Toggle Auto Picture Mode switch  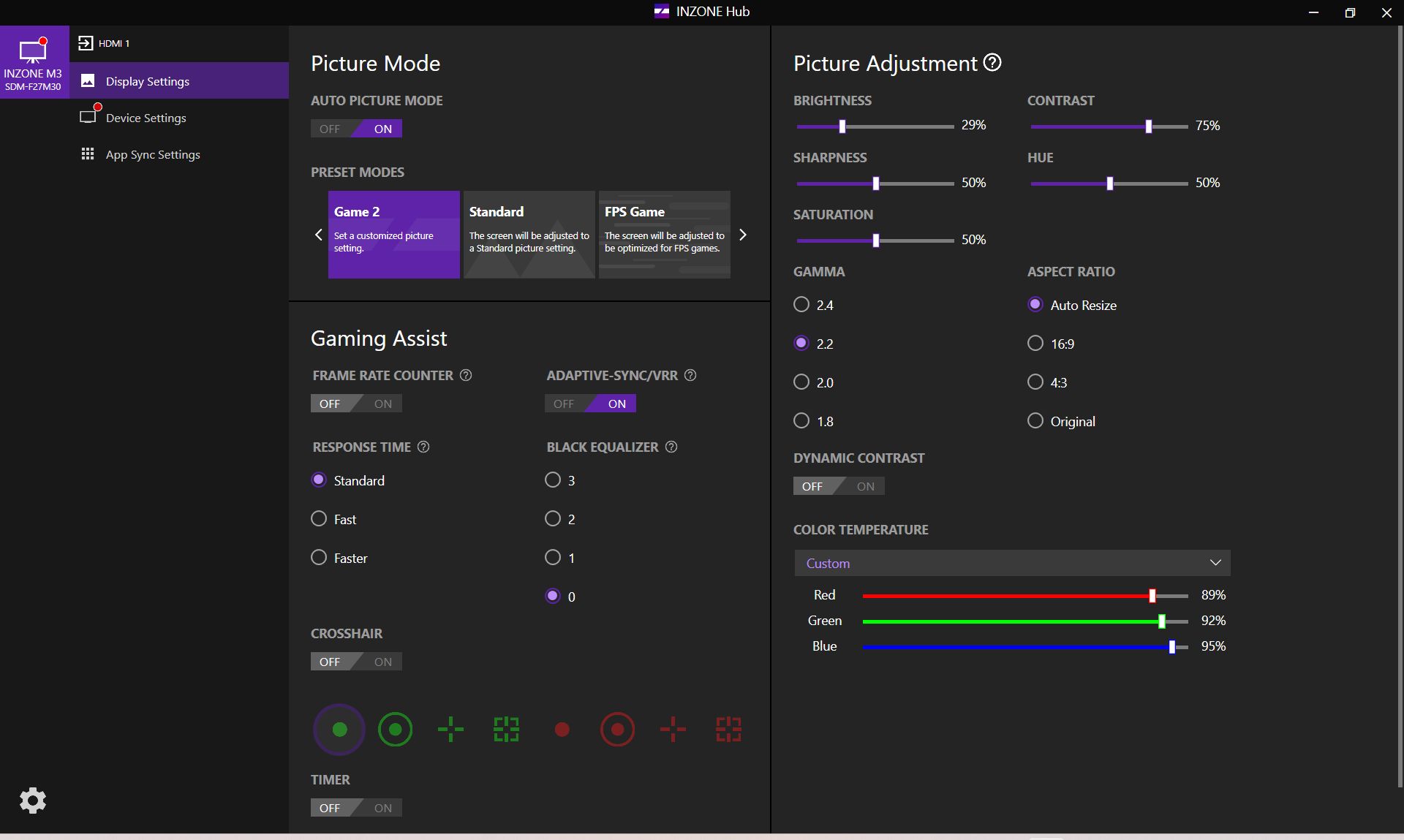356,129
